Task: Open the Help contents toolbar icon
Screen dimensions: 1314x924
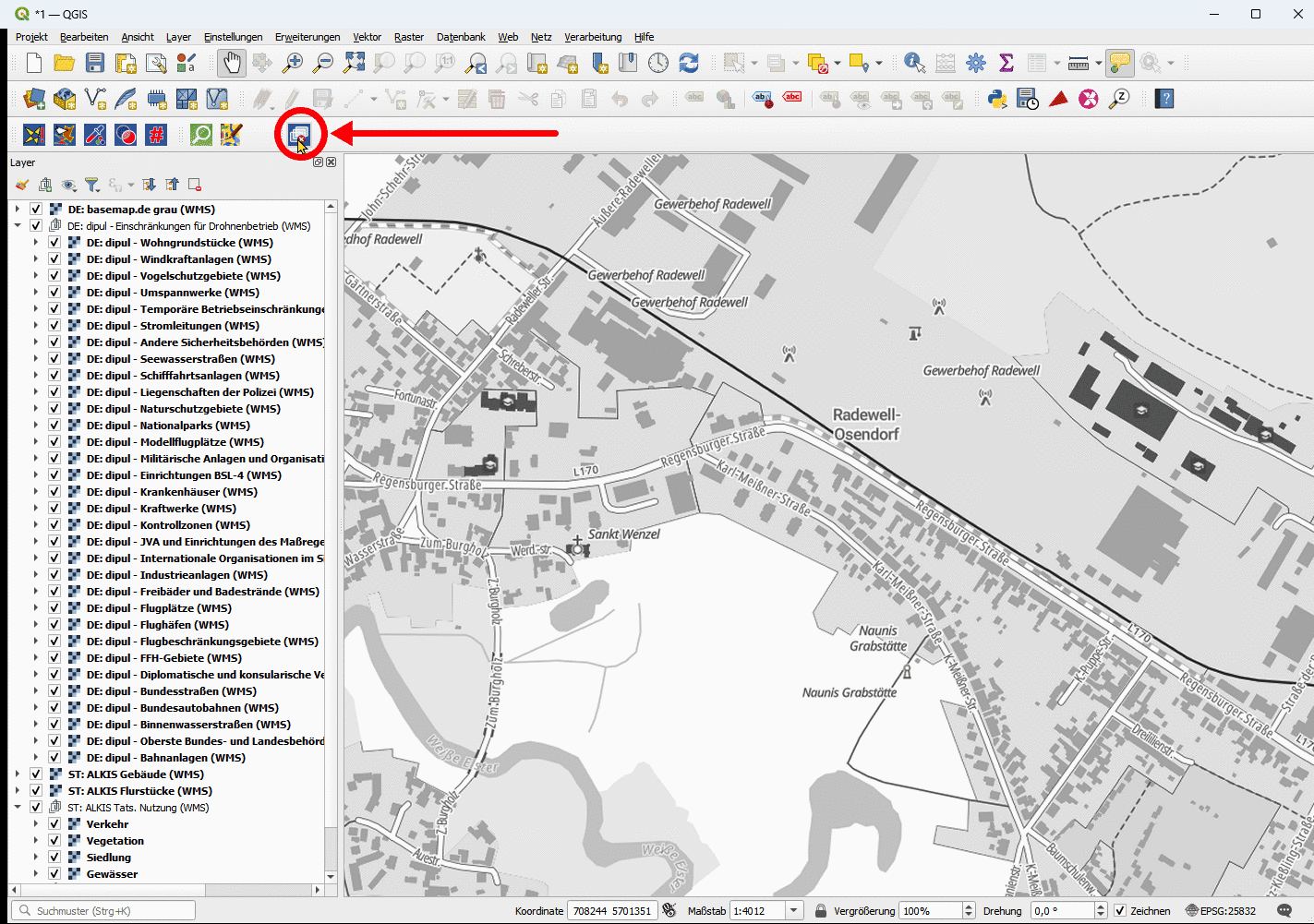Action: click(x=1164, y=99)
